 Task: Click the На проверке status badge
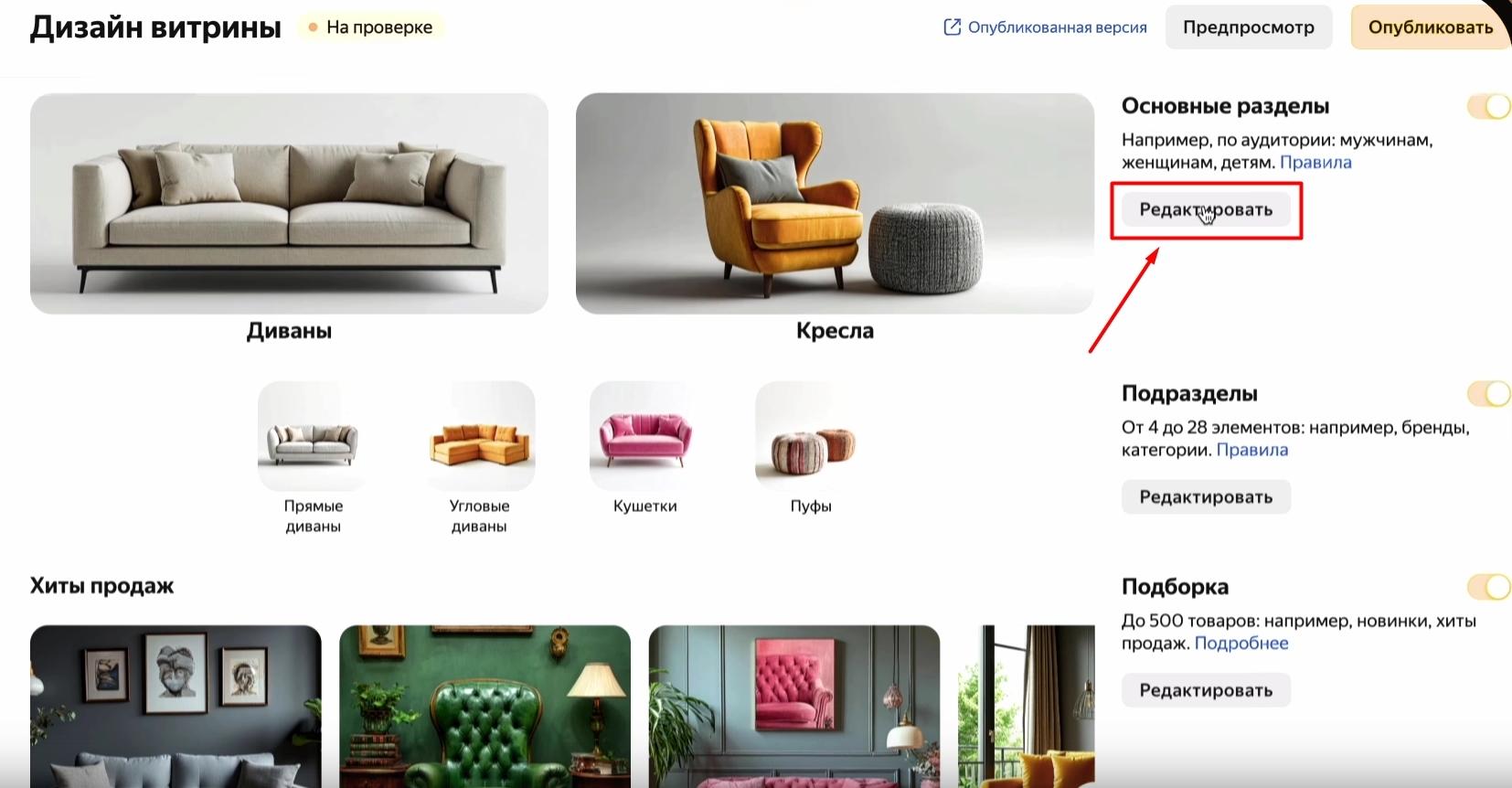click(370, 27)
